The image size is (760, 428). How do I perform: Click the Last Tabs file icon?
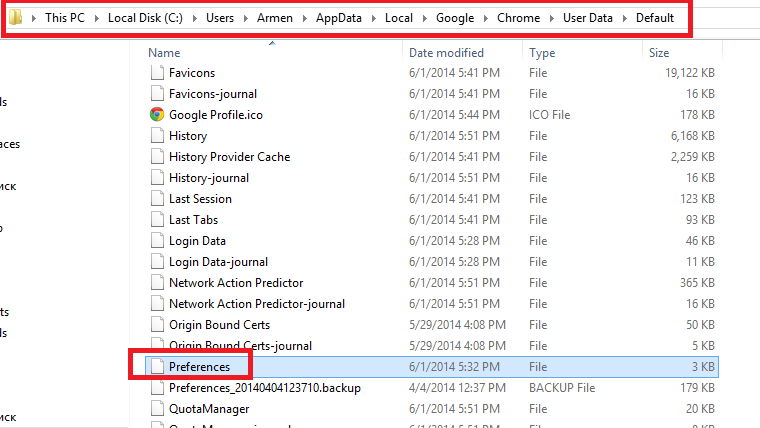157,220
